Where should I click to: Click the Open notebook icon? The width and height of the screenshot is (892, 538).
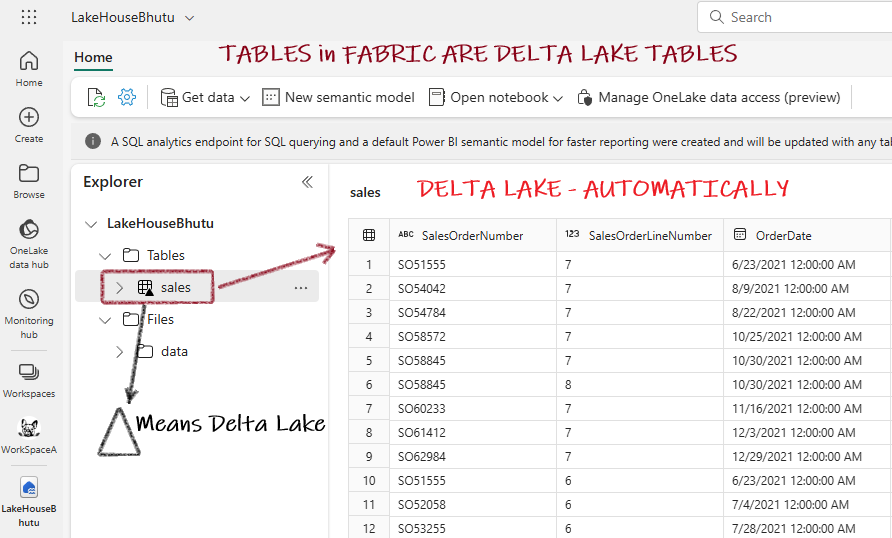436,97
